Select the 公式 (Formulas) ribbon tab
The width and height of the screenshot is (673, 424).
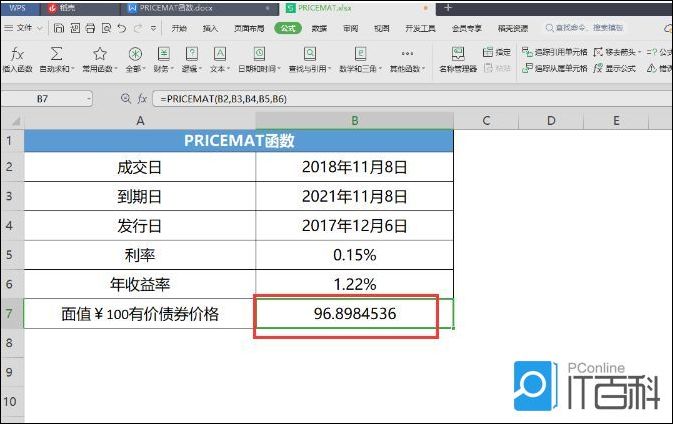pos(288,28)
